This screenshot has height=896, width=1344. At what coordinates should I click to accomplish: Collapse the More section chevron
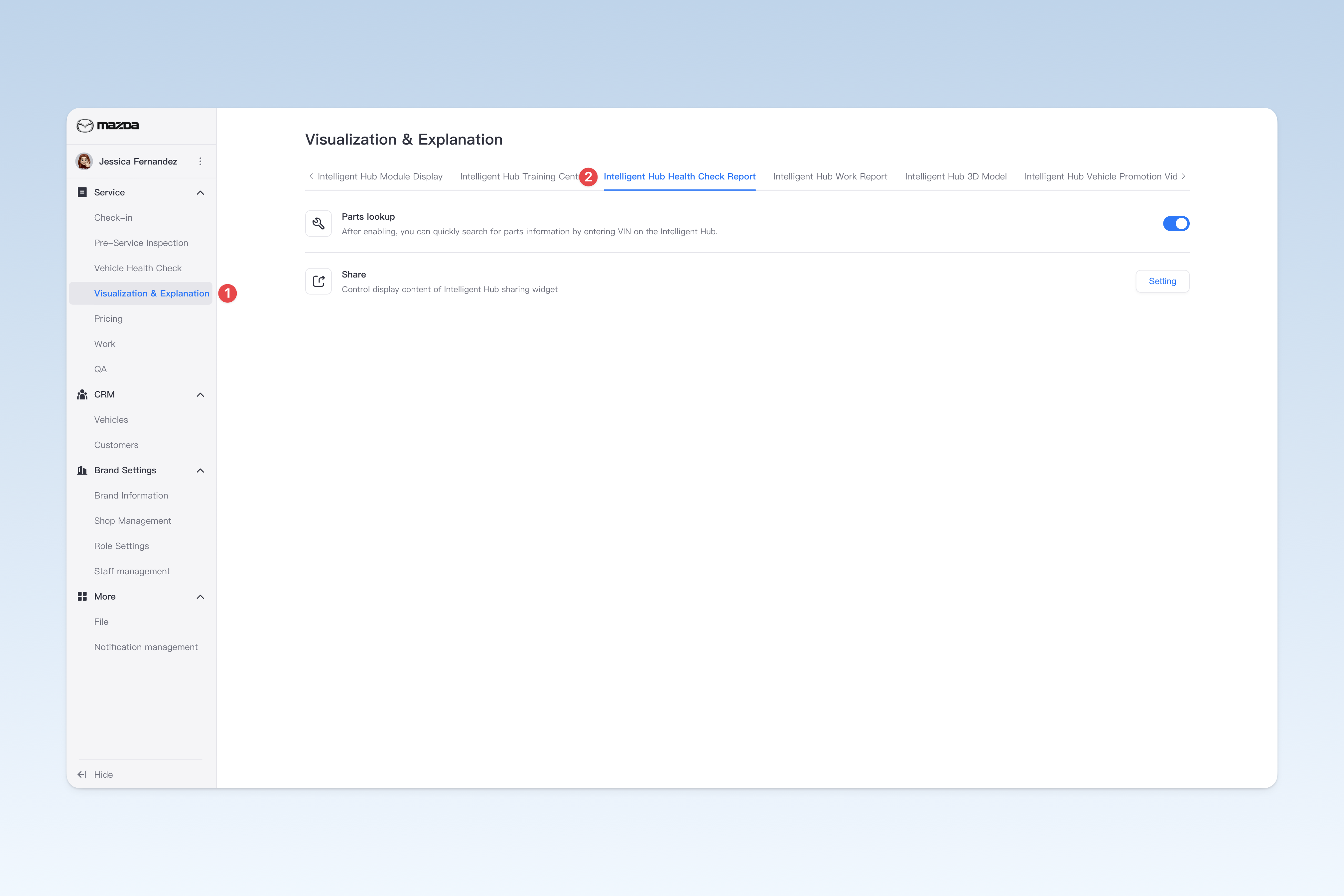click(x=200, y=597)
